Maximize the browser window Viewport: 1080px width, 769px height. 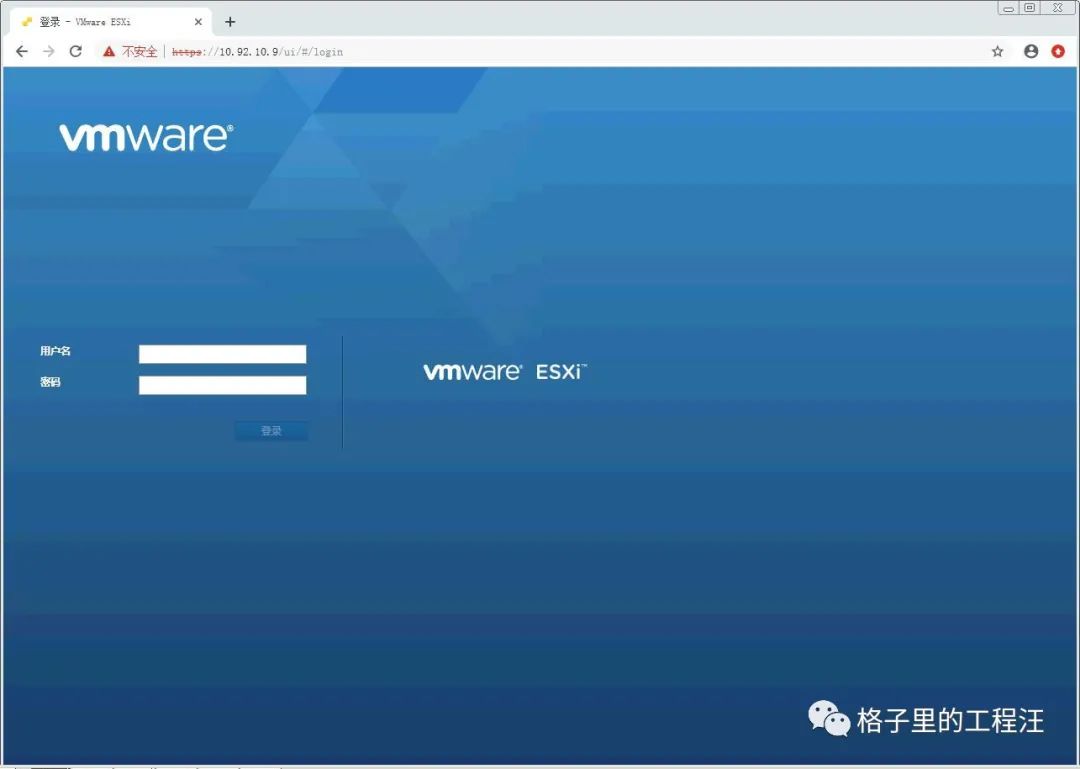pos(1030,8)
